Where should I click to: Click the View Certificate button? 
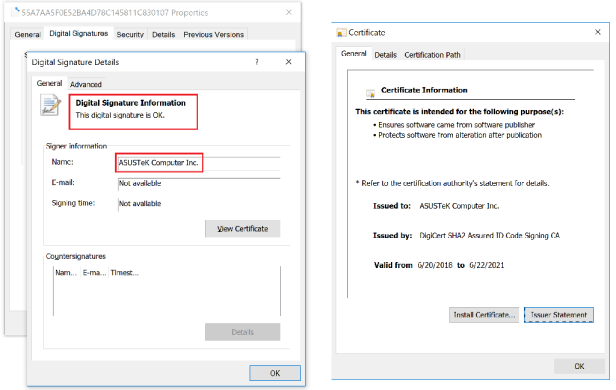click(242, 229)
